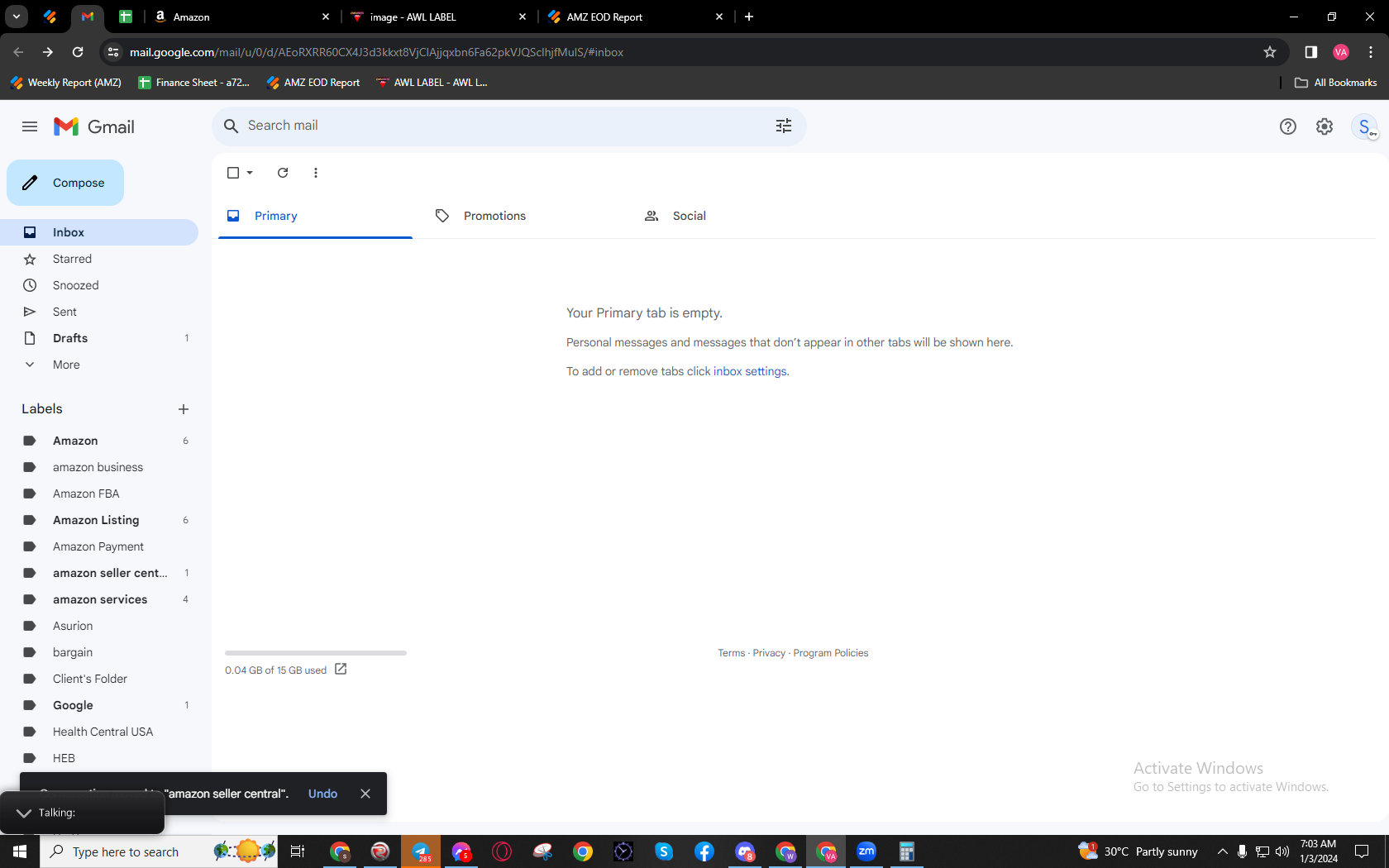Open the Sent folder
The height and width of the screenshot is (868, 1389).
99,312
